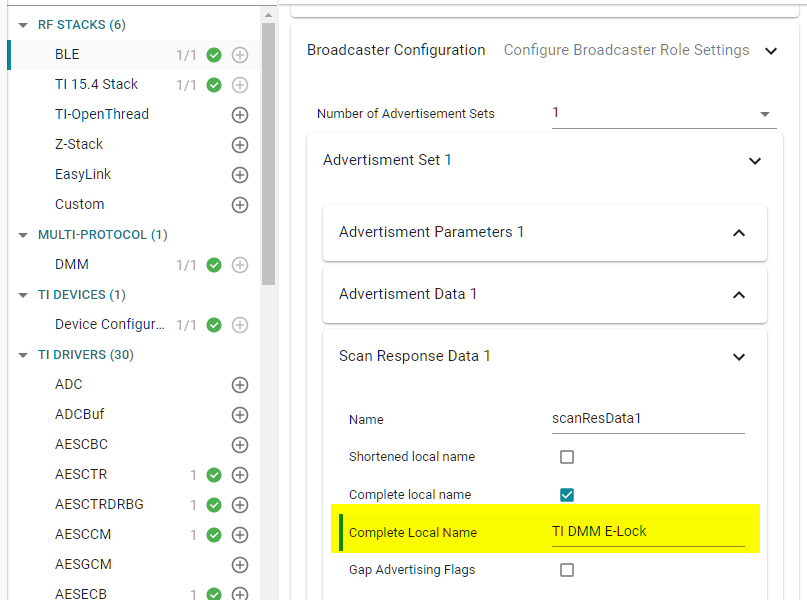The image size is (807, 600).
Task: Uncheck the Complete local name checkbox
Action: (567, 495)
